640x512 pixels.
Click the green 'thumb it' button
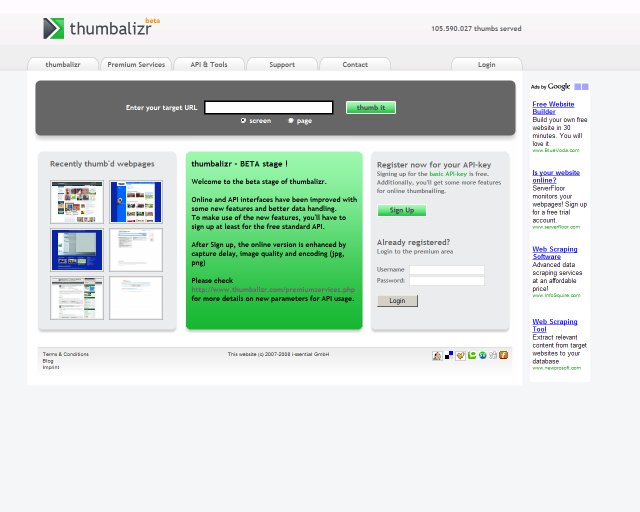[371, 107]
